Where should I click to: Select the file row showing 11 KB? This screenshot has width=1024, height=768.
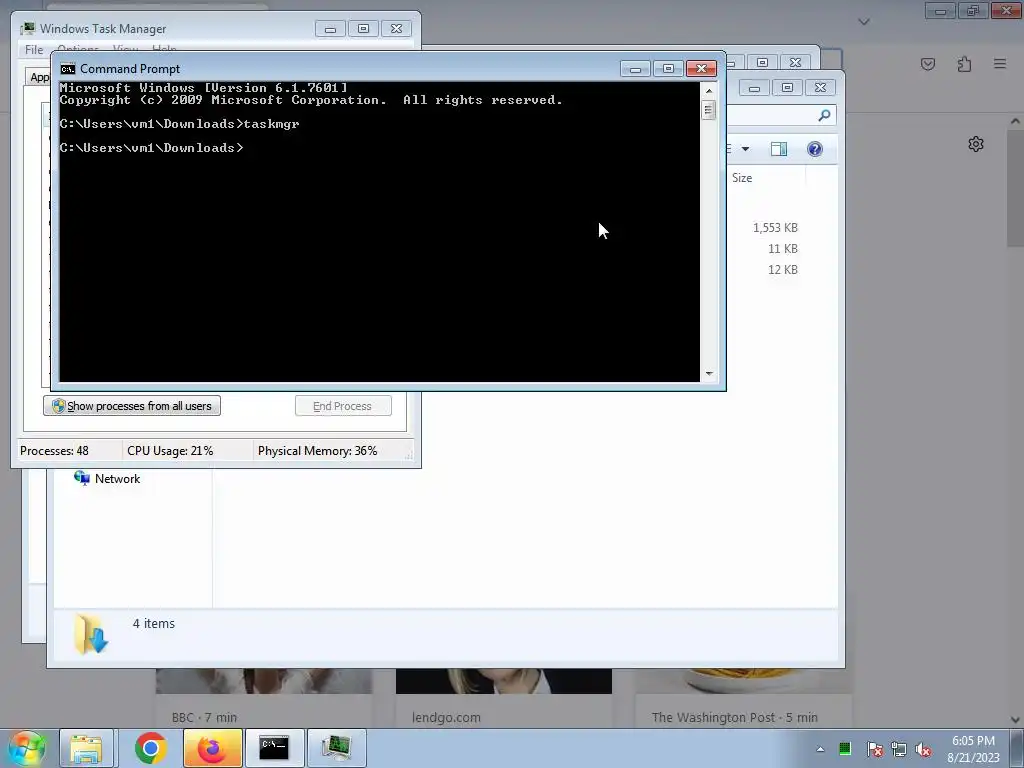coord(782,249)
